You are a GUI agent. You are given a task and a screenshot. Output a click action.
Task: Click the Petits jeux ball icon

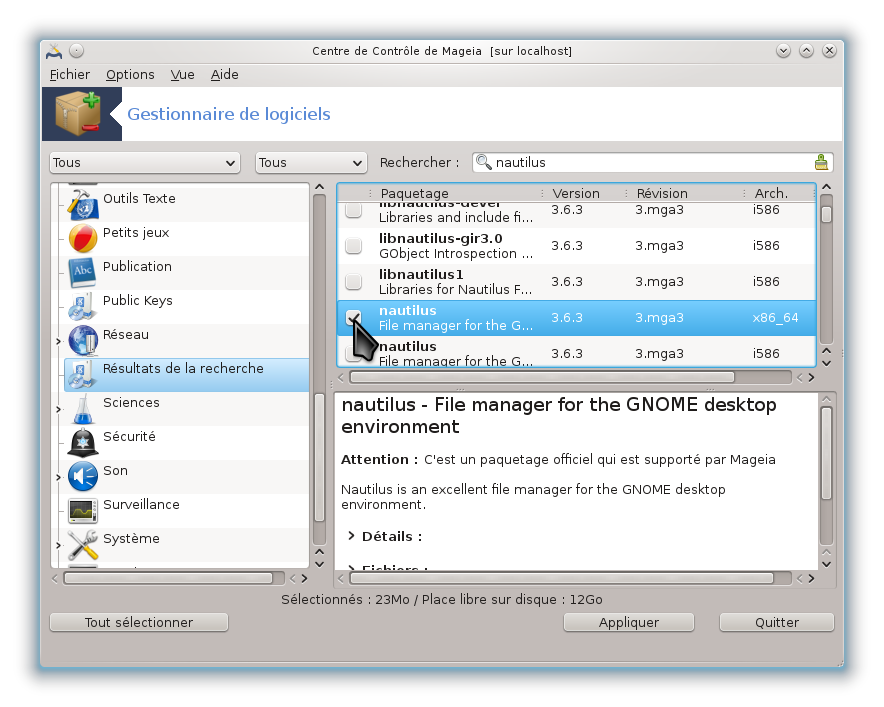(83, 238)
